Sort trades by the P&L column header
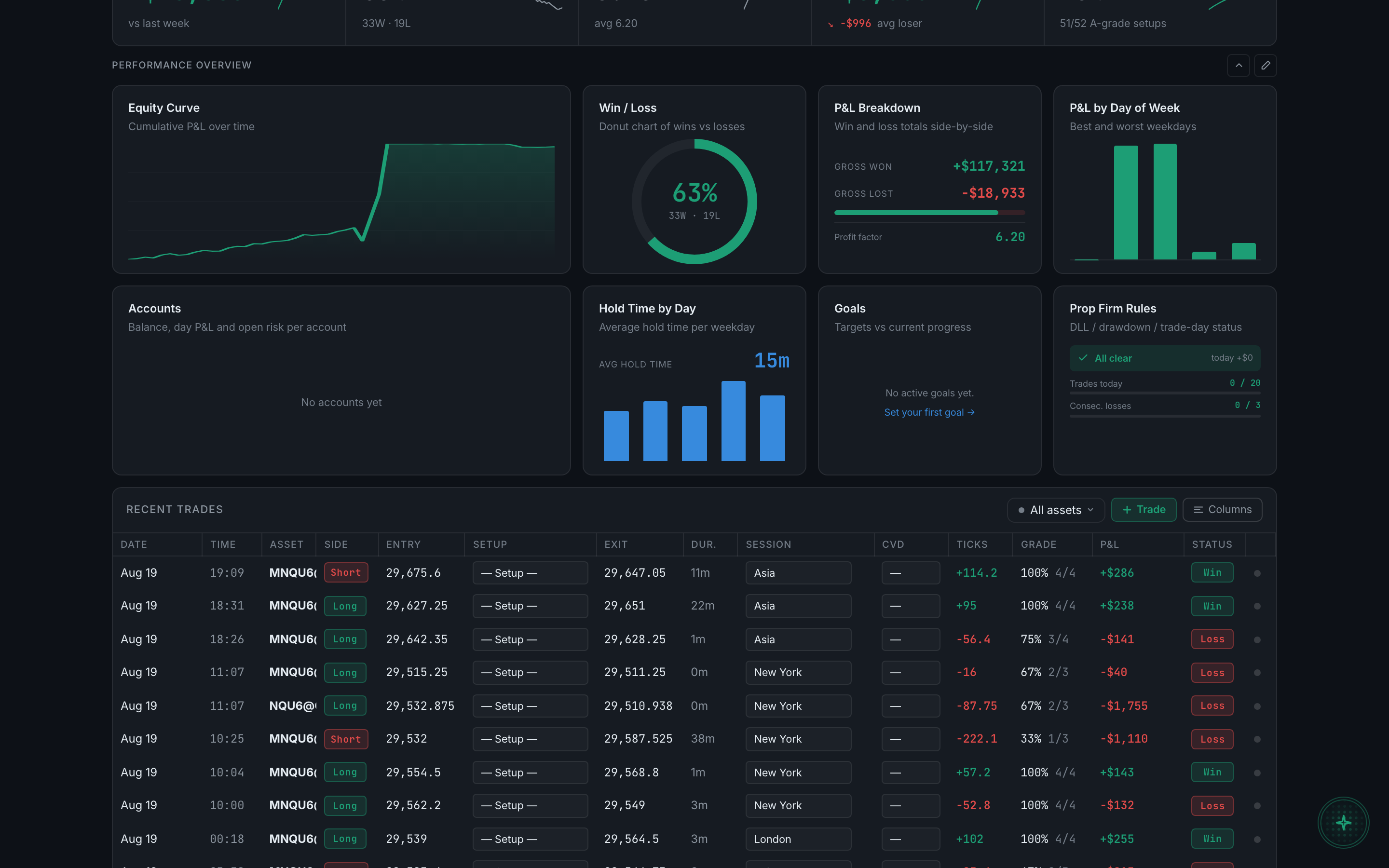This screenshot has width=1389, height=868. pyautogui.click(x=1109, y=544)
